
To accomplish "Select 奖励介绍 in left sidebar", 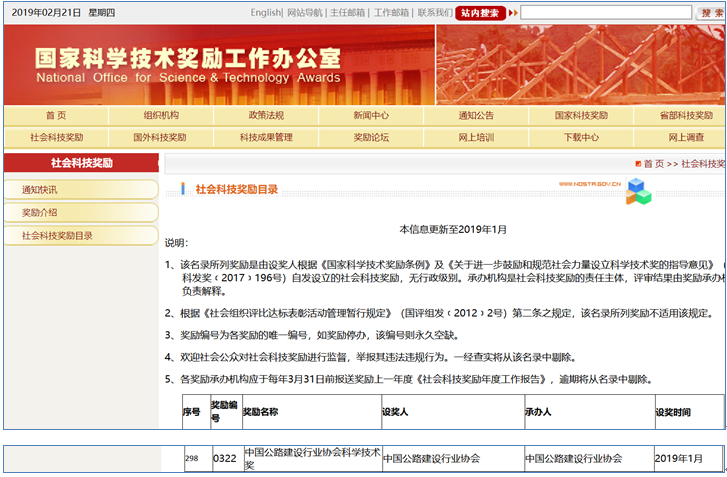I will pyautogui.click(x=81, y=213).
